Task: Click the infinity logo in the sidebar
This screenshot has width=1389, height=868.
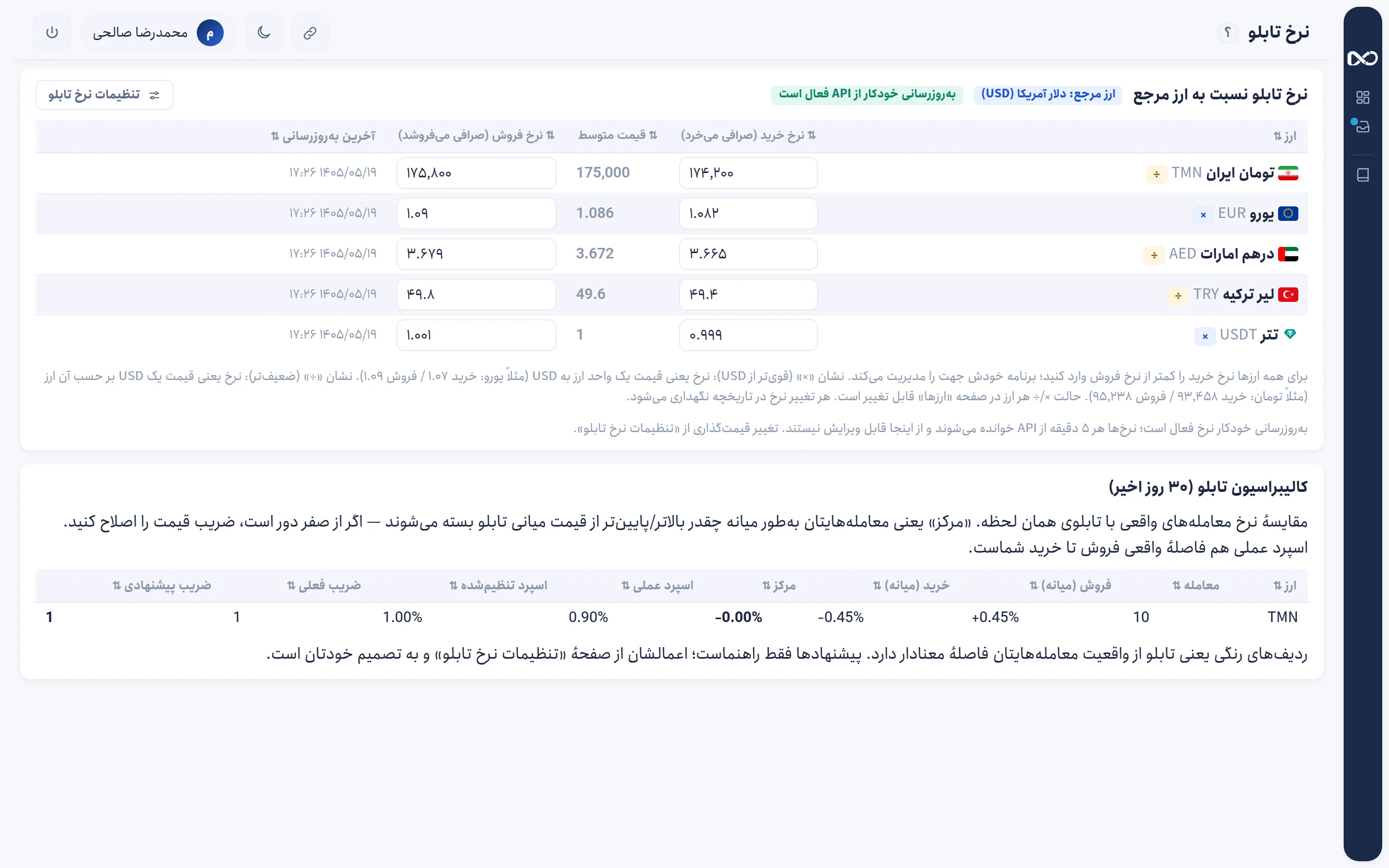Action: click(1362, 58)
